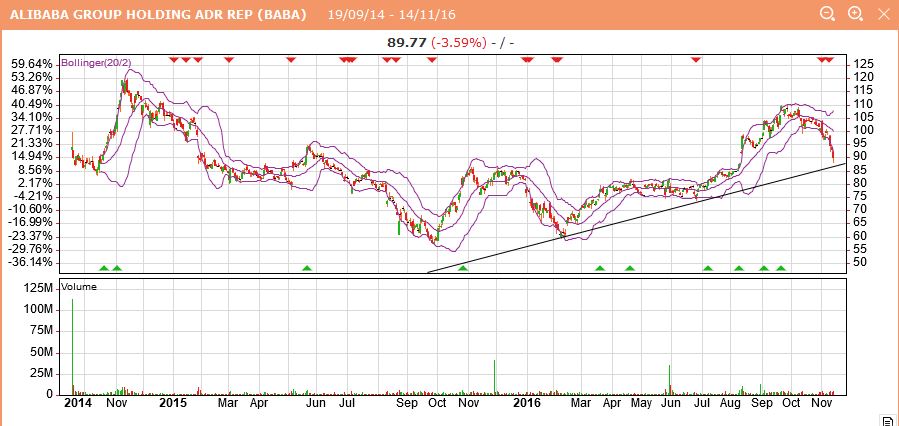The height and width of the screenshot is (426, 899).
Task: Close the BABA chart window
Action: tap(883, 14)
